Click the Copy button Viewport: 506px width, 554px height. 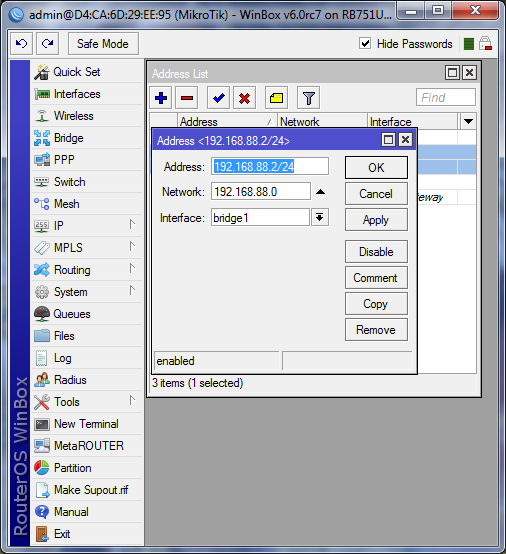(x=376, y=304)
